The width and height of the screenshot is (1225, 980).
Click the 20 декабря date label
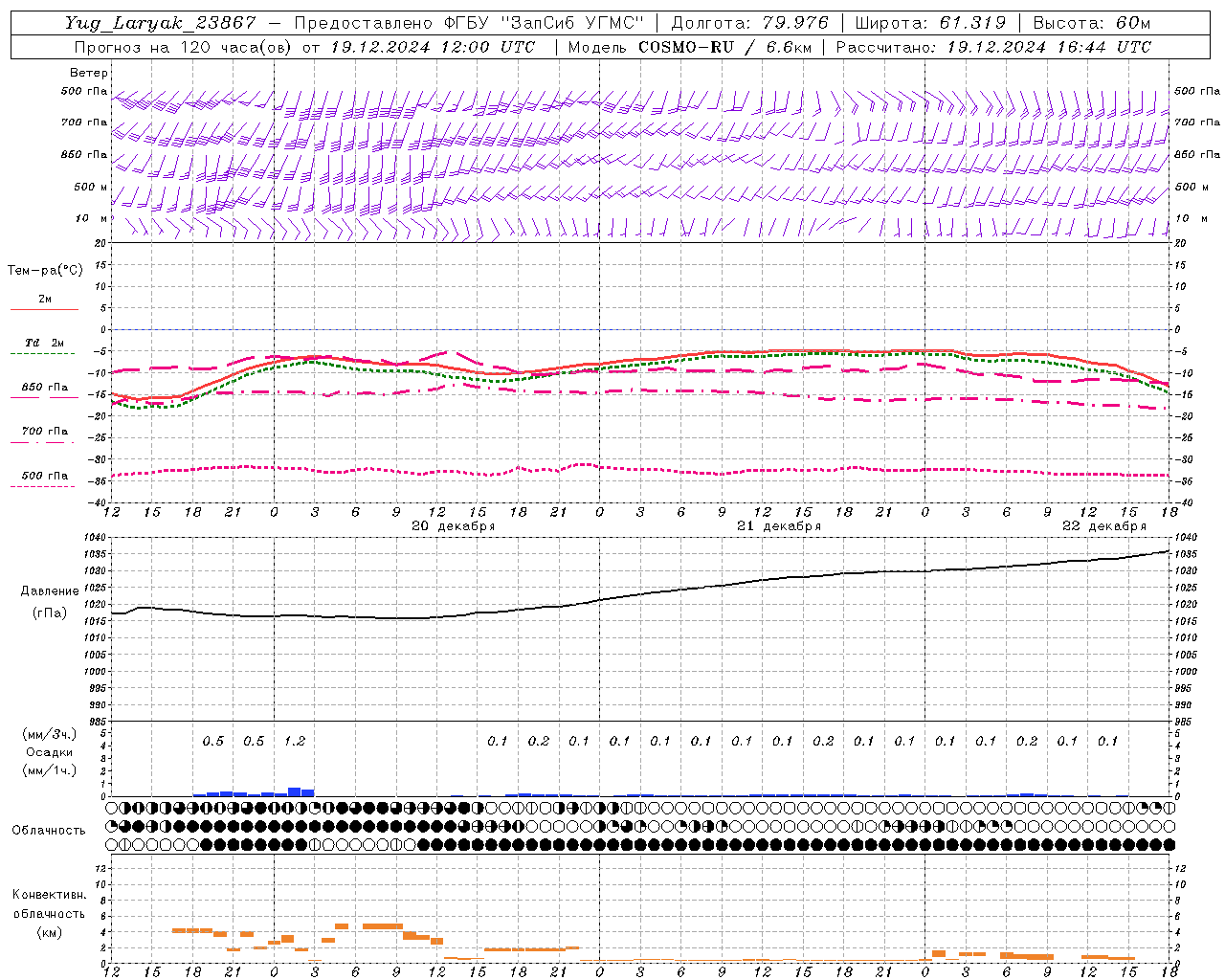(453, 526)
